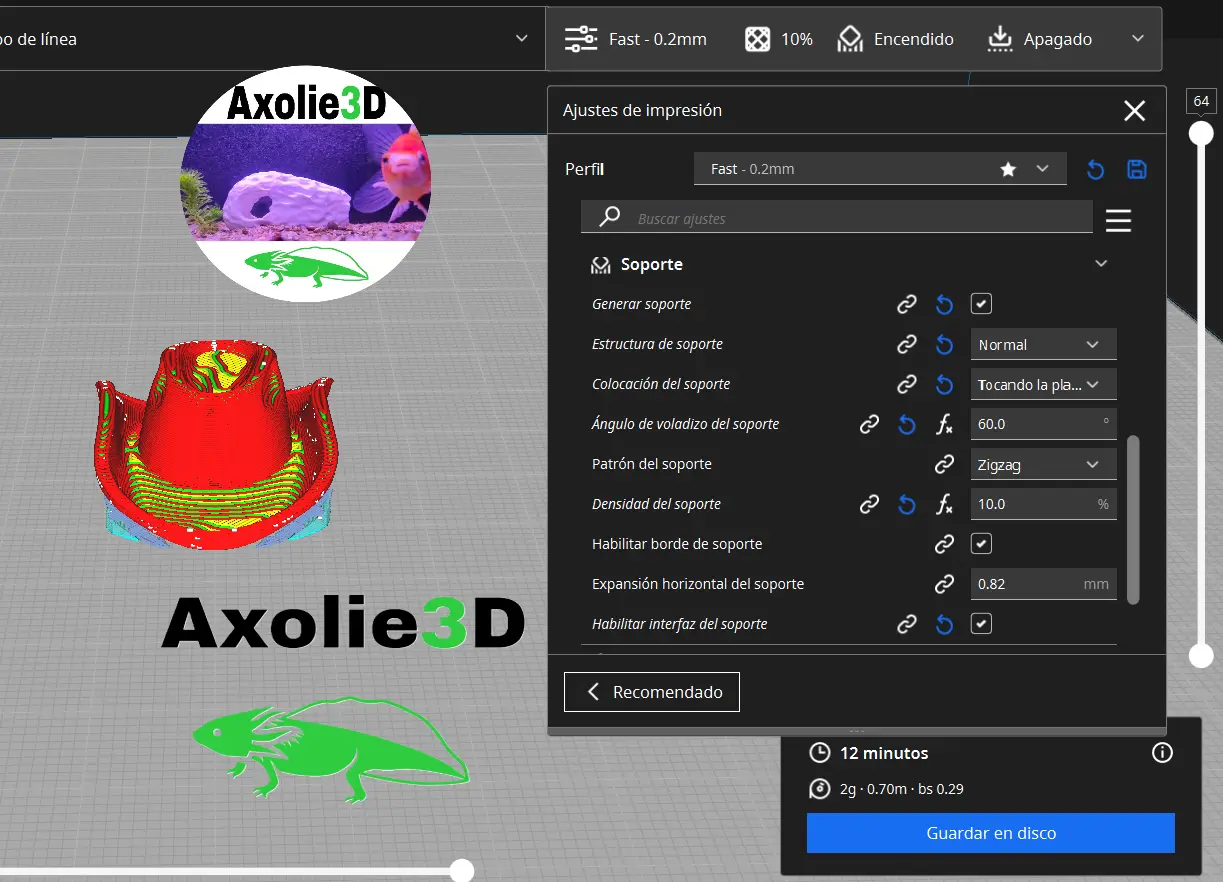This screenshot has width=1223, height=882.
Task: Click the link icon for Ángulo de voladizo
Action: pos(870,424)
